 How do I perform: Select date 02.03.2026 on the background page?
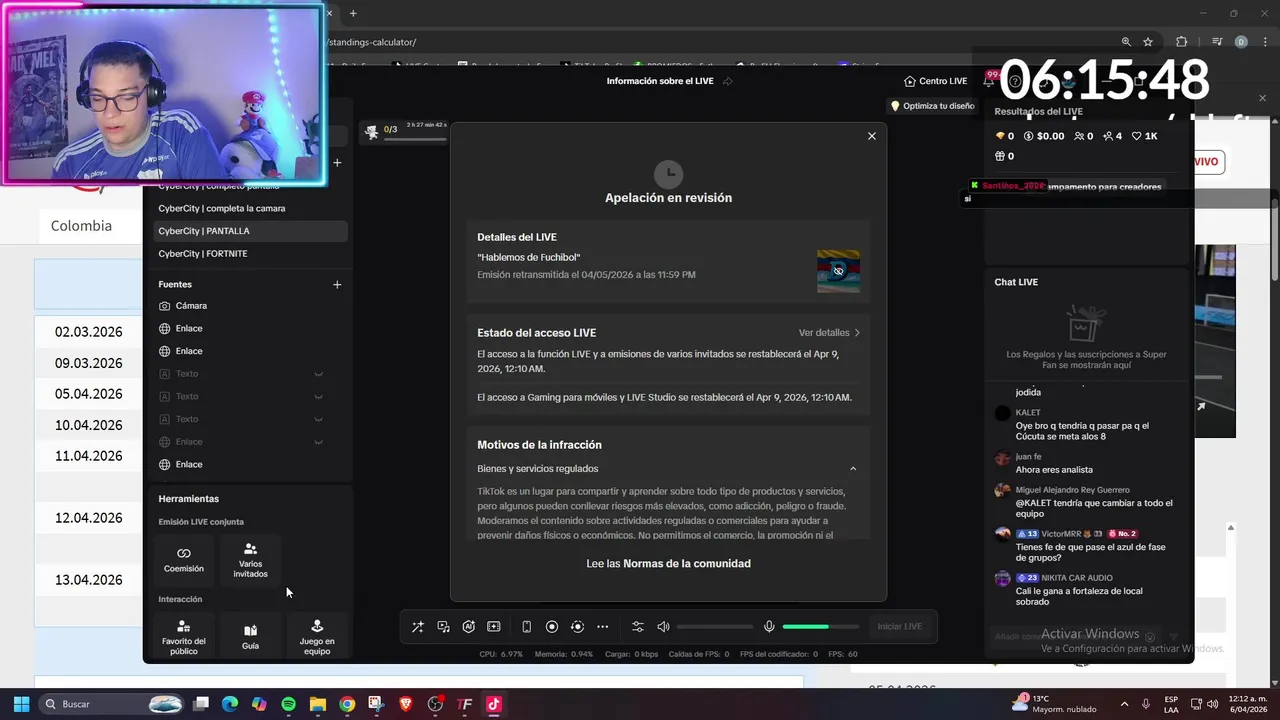point(89,332)
